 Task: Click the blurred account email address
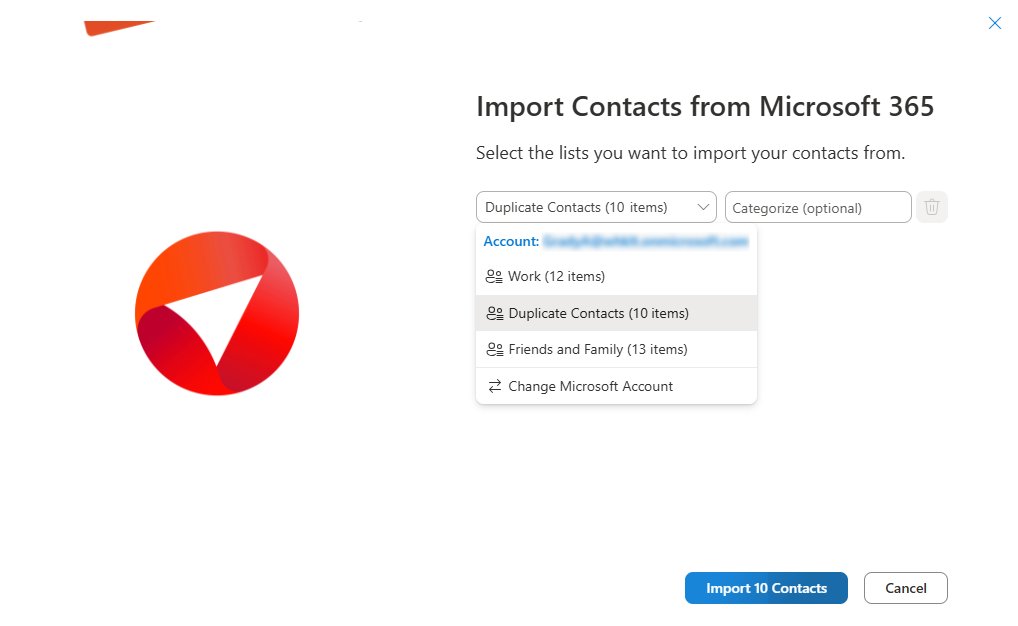(645, 241)
